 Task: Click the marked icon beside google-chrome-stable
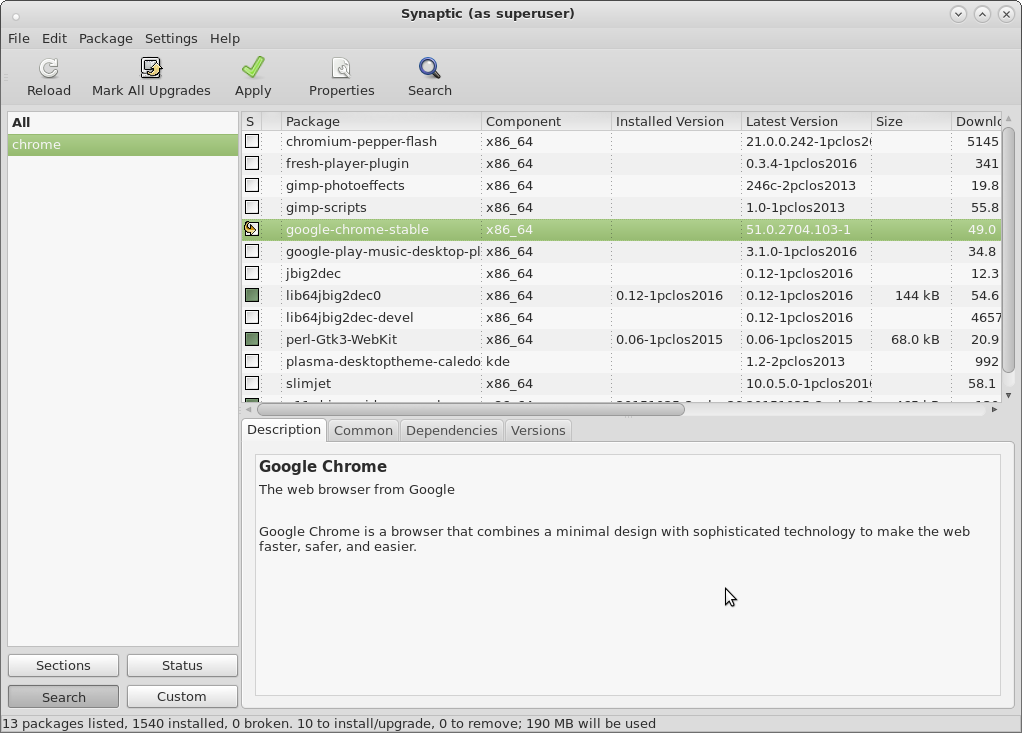(254, 229)
